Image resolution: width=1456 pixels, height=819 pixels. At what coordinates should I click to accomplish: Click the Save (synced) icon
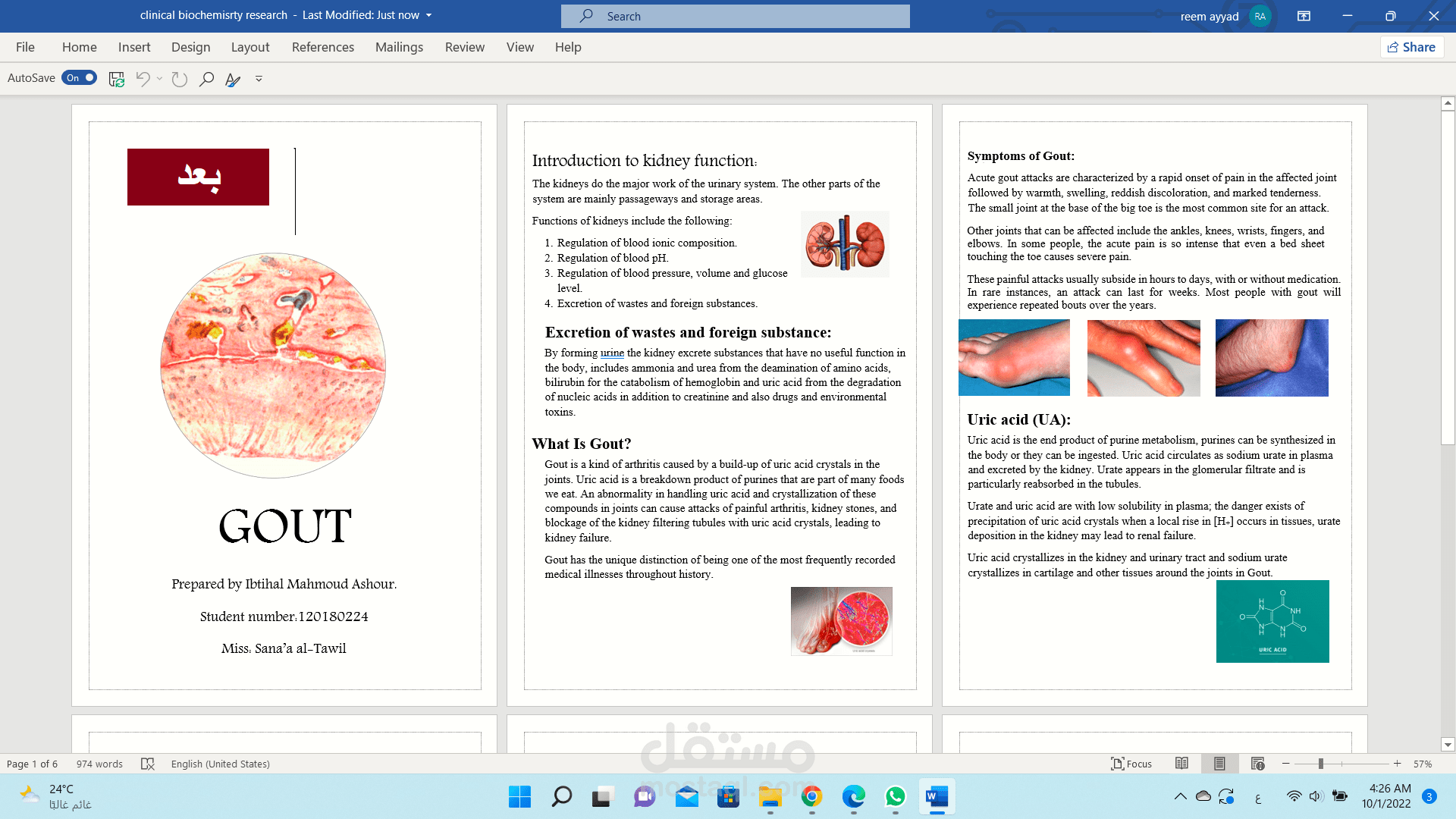[x=116, y=79]
